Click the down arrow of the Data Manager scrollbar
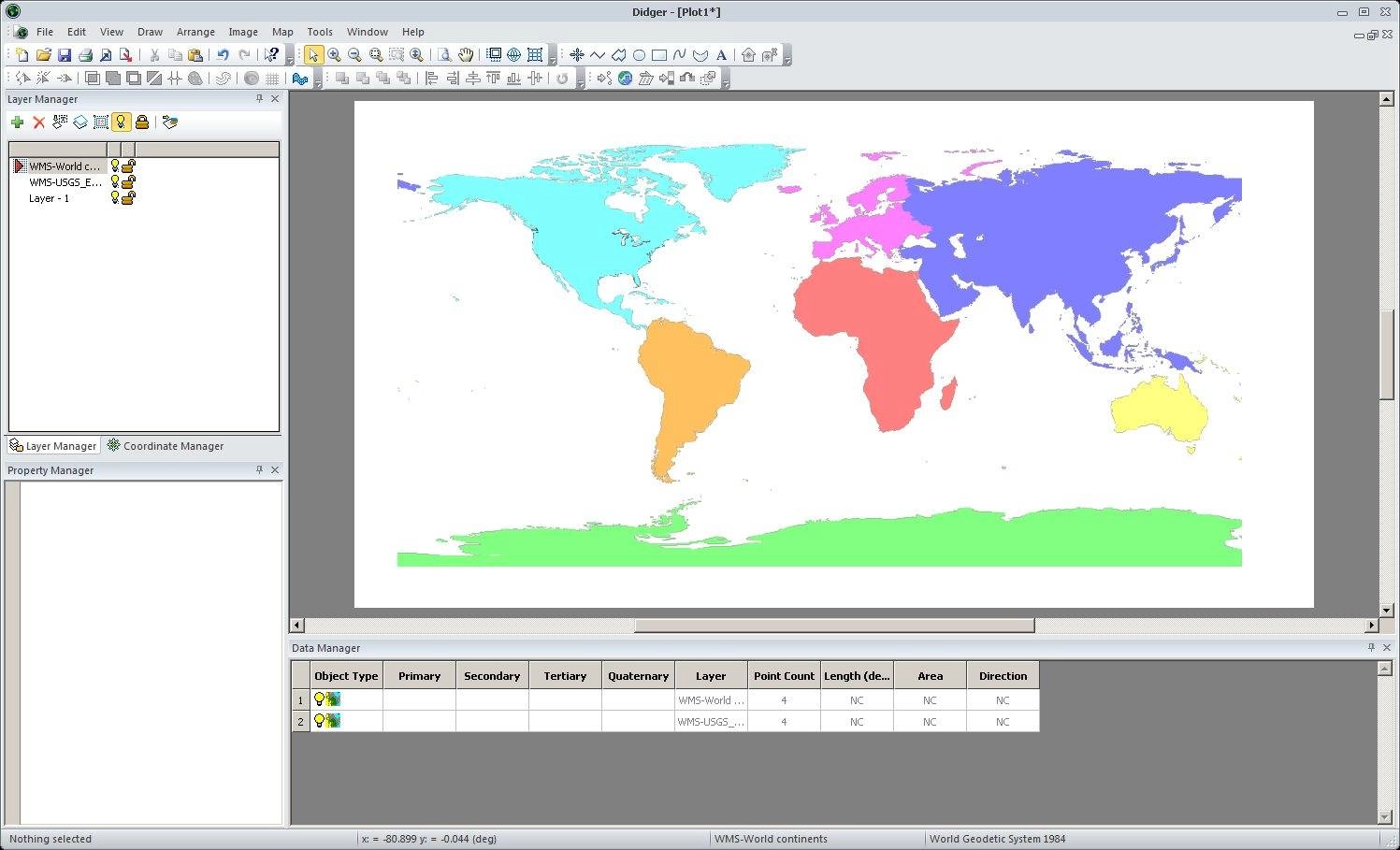Viewport: 1400px width, 850px height. point(1385,816)
